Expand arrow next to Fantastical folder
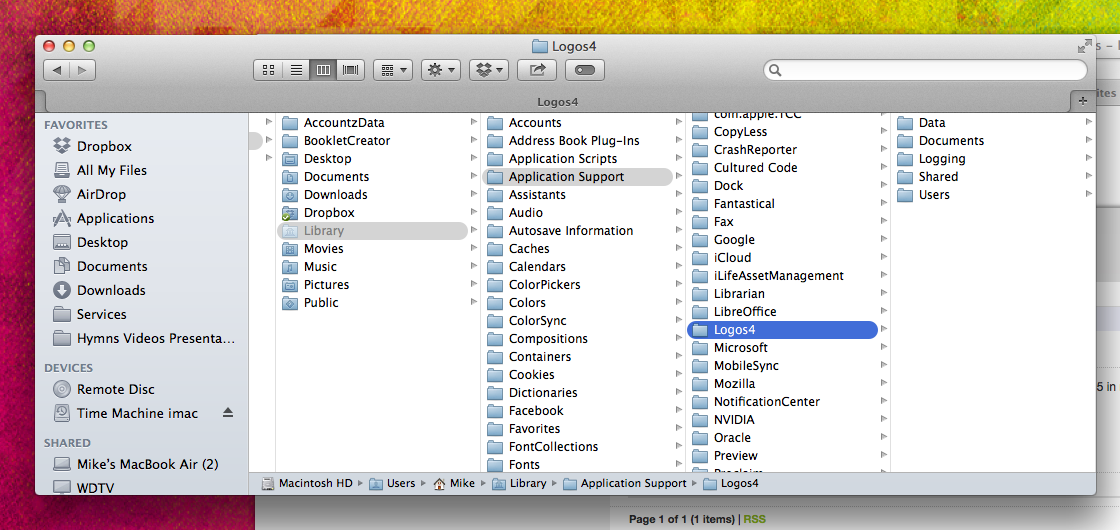Image resolution: width=1120 pixels, height=530 pixels. (x=884, y=204)
